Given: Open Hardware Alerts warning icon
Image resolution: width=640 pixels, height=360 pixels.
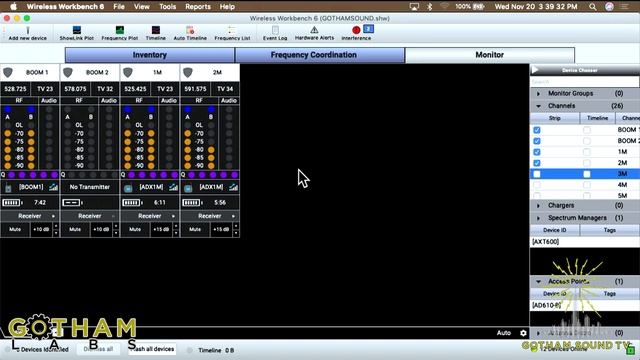Looking at the screenshot, I should (314, 30).
